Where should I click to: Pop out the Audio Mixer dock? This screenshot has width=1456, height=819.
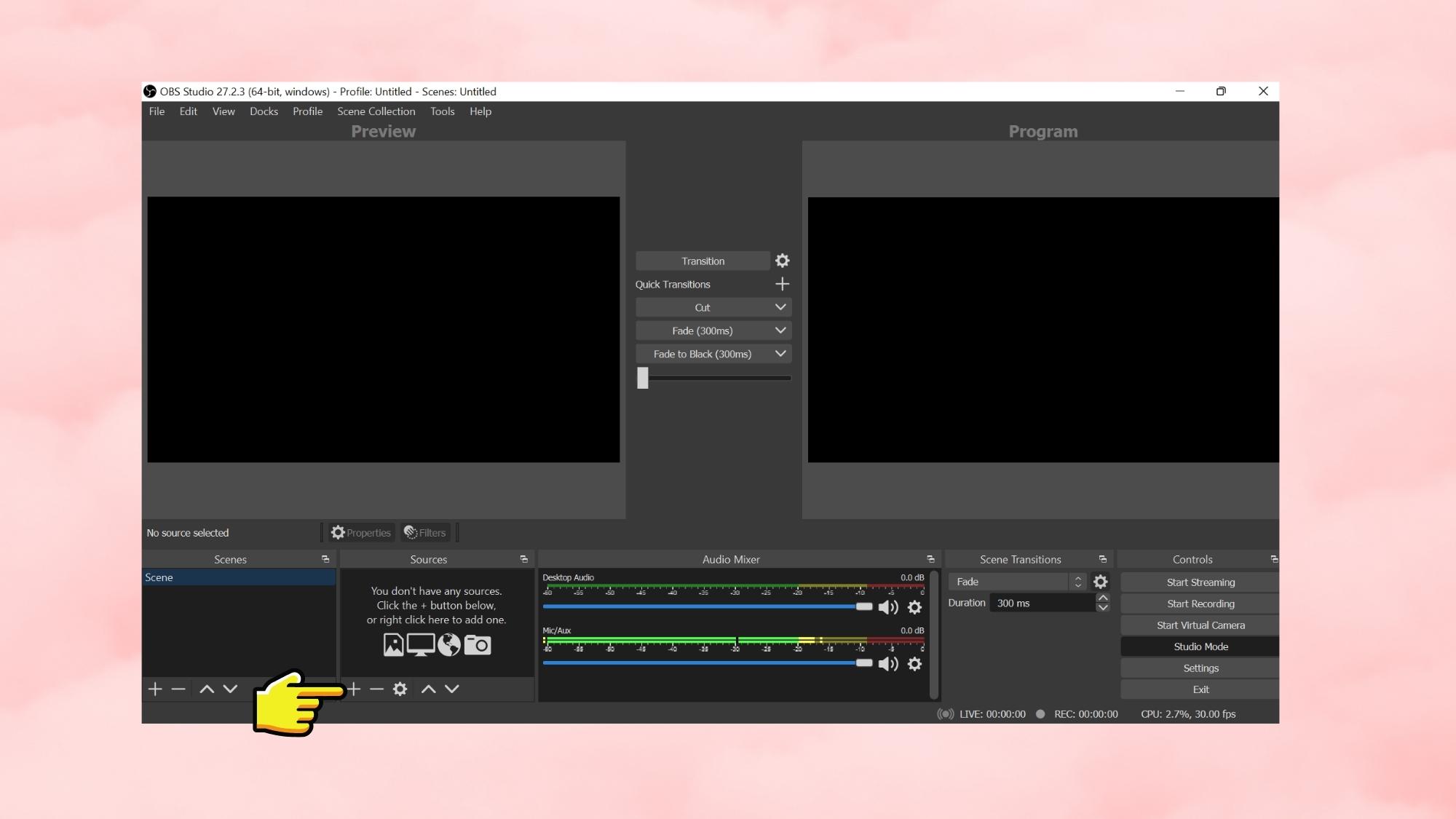tap(930, 559)
